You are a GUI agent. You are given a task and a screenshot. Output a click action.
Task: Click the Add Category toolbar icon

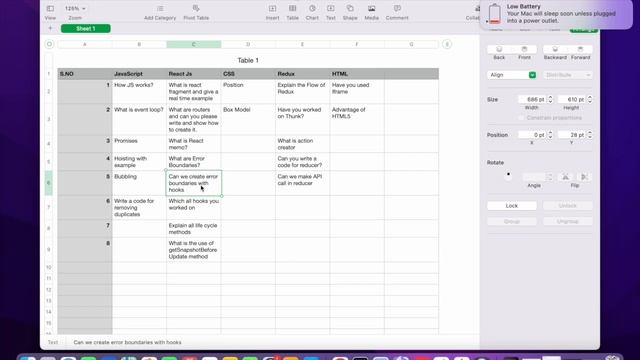[x=160, y=9]
